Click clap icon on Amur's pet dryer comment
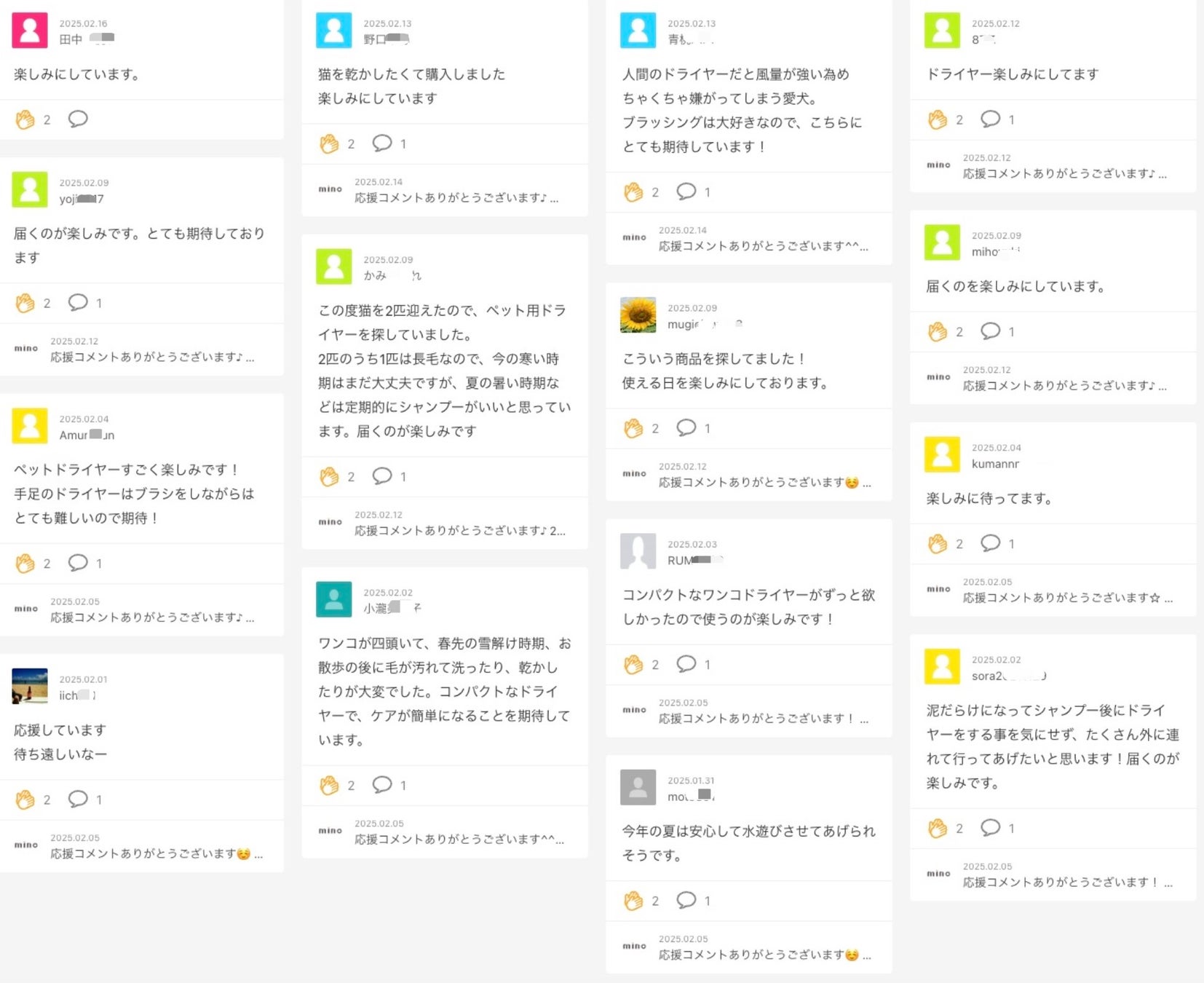The image size is (1204, 983). pyautogui.click(x=25, y=563)
